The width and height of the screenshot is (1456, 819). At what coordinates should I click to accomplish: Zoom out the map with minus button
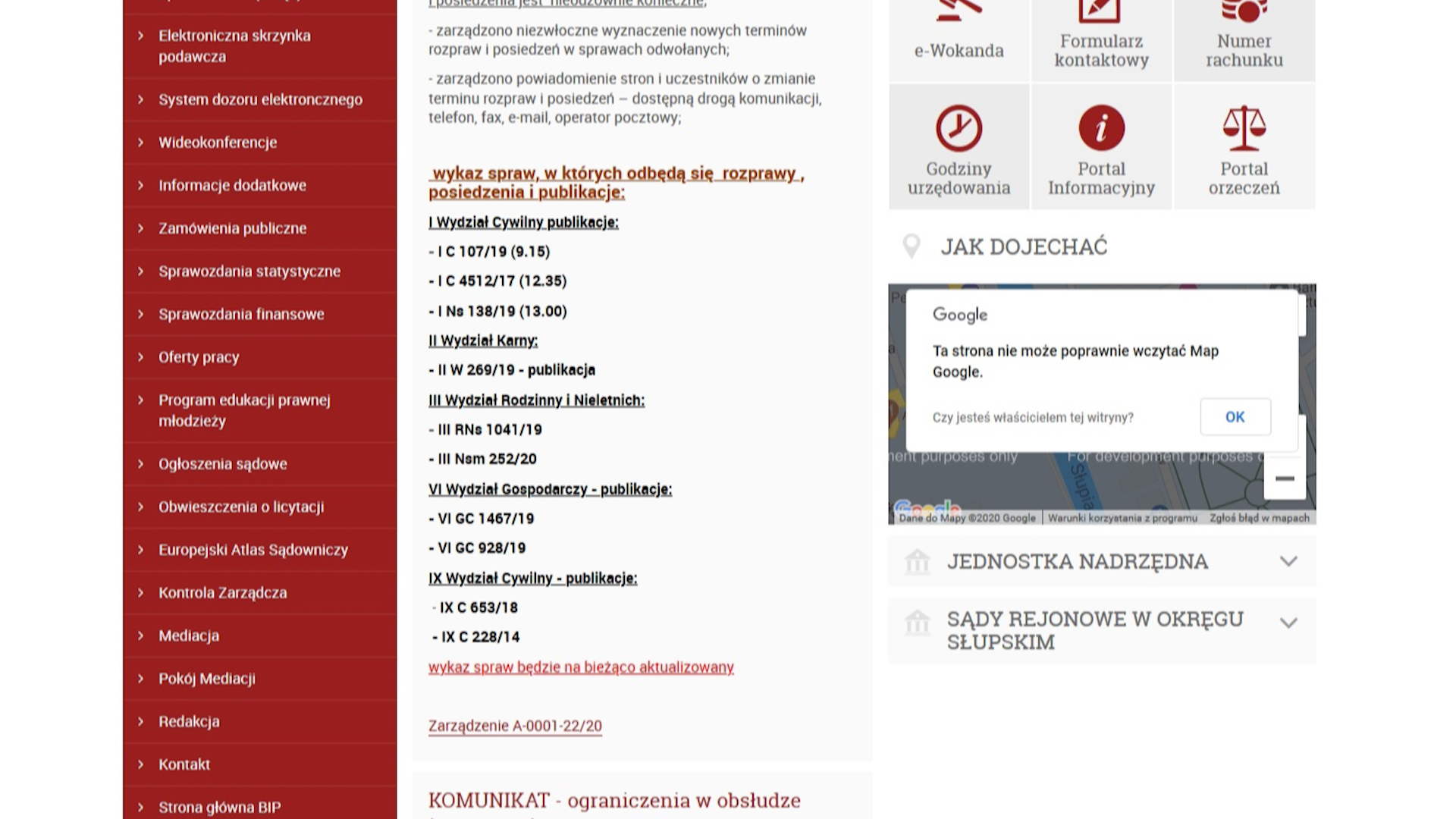[1285, 479]
